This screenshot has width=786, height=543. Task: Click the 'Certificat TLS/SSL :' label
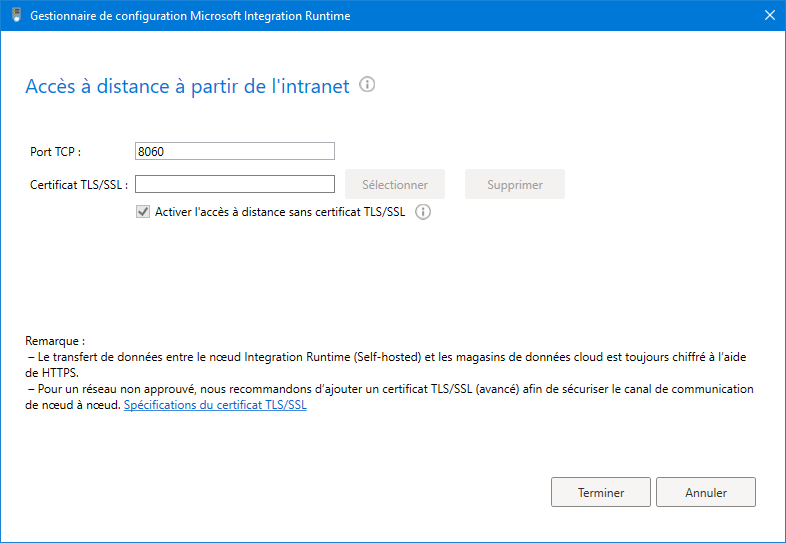[79, 185]
